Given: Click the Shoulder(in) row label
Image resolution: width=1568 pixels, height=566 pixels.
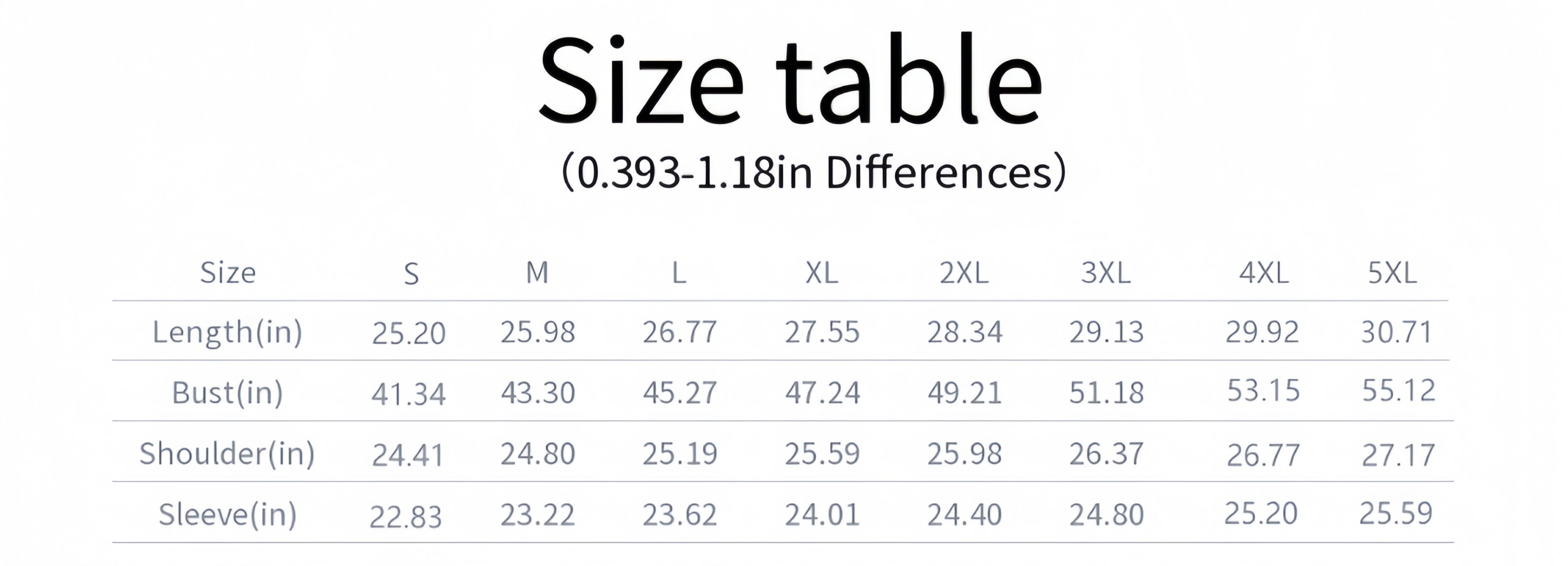Looking at the screenshot, I should point(228,453).
